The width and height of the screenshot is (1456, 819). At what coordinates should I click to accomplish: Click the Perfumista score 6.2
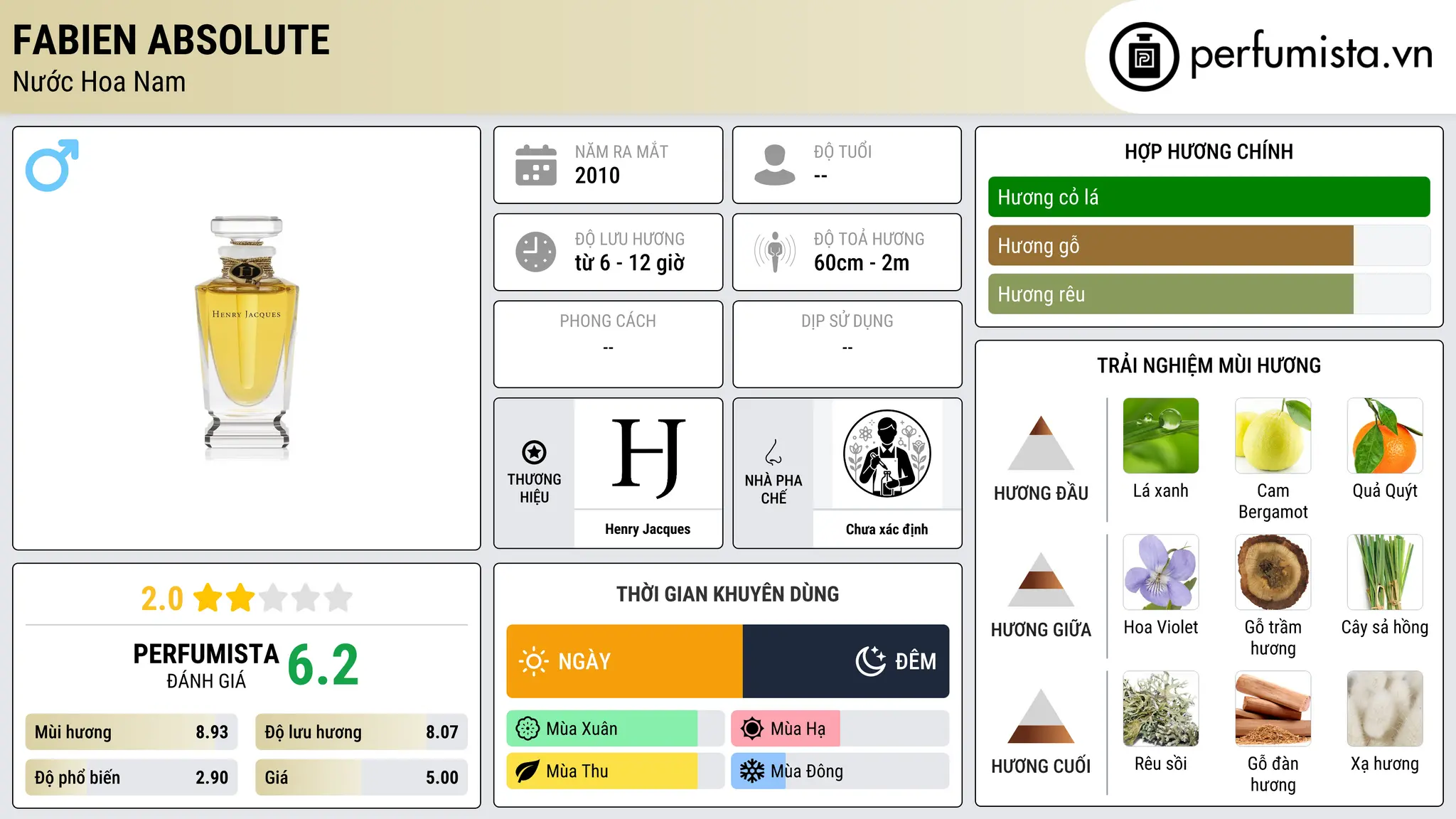coord(323,665)
